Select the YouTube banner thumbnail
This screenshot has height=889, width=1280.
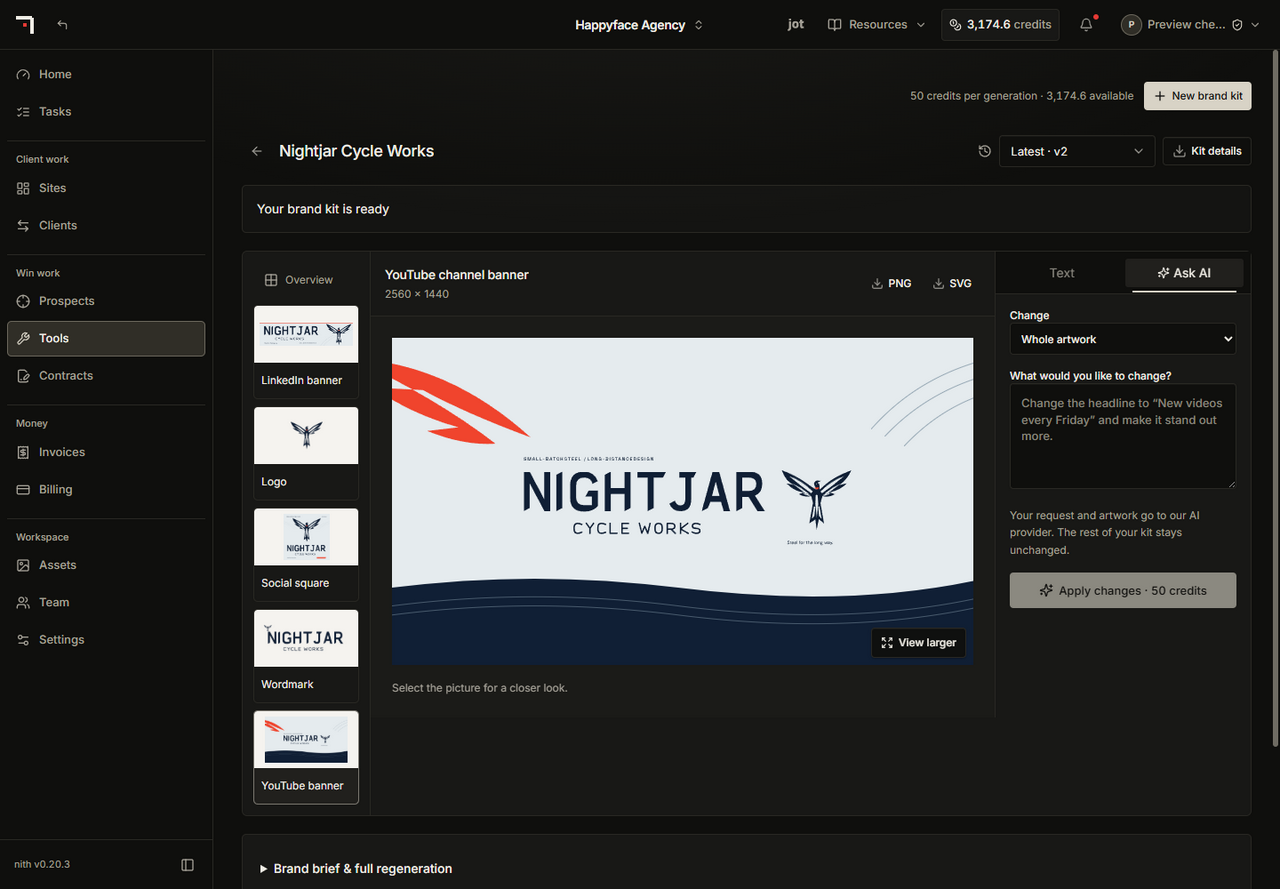coord(306,757)
